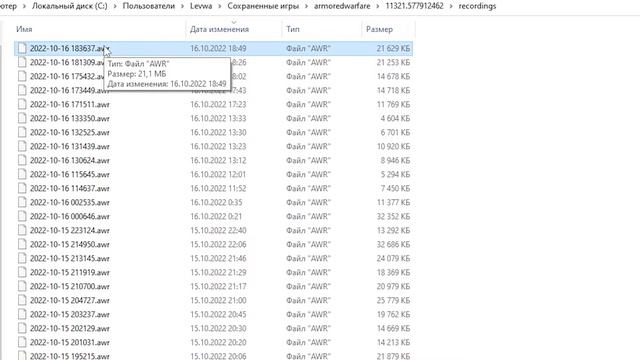The width and height of the screenshot is (640, 360).
Task: Navigate to Сохраненные игры breadcrumb folder
Action: click(x=263, y=6)
